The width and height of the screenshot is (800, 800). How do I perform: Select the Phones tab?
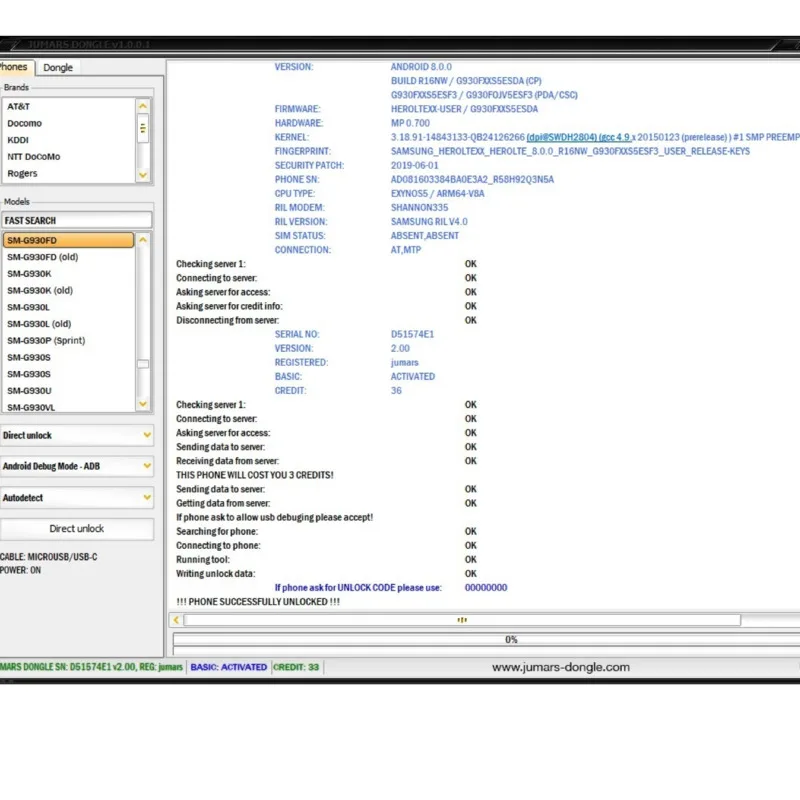click(14, 67)
